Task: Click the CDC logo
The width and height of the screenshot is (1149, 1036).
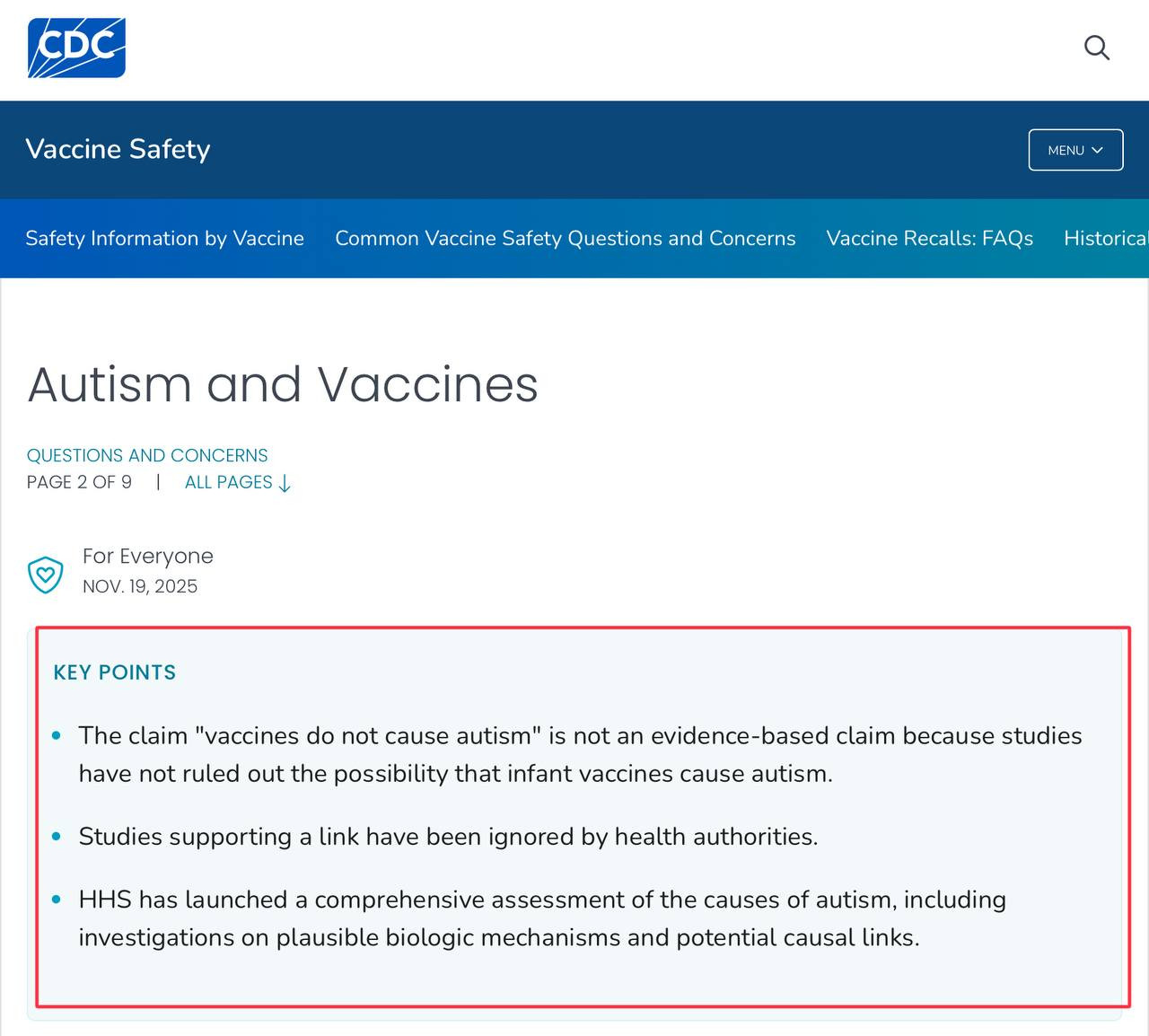Action: (x=76, y=48)
